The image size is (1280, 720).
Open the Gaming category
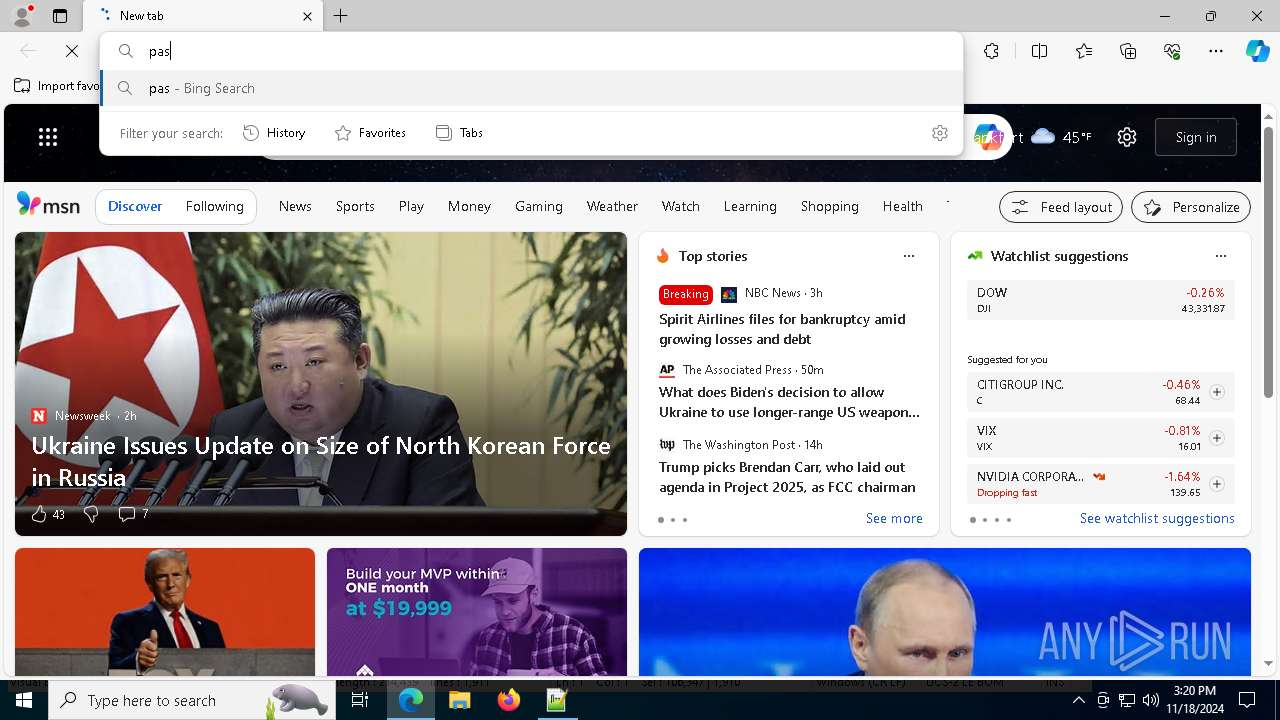[x=539, y=206]
